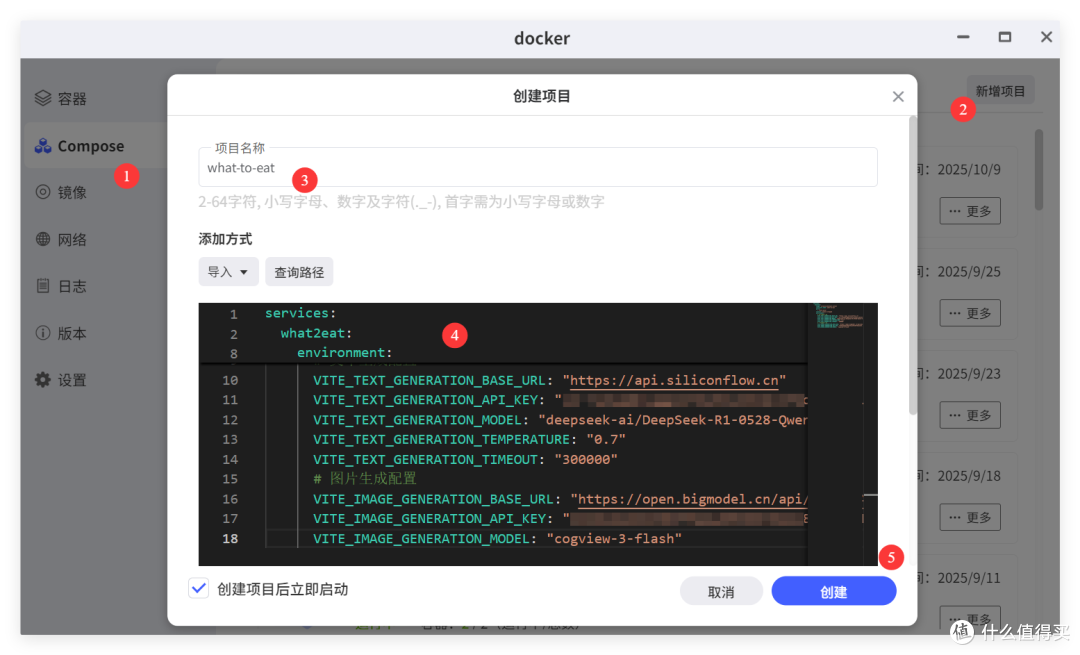Click the 取消 cancel button
Screen dimensions: 1080x655
coord(721,591)
